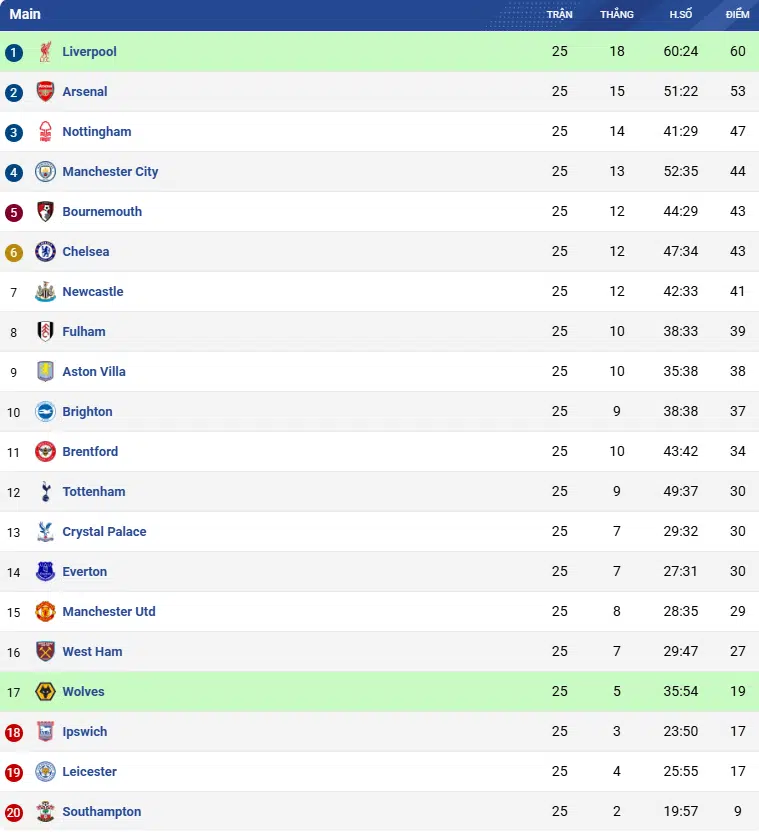Click the Wolves club crest icon

[x=45, y=691]
